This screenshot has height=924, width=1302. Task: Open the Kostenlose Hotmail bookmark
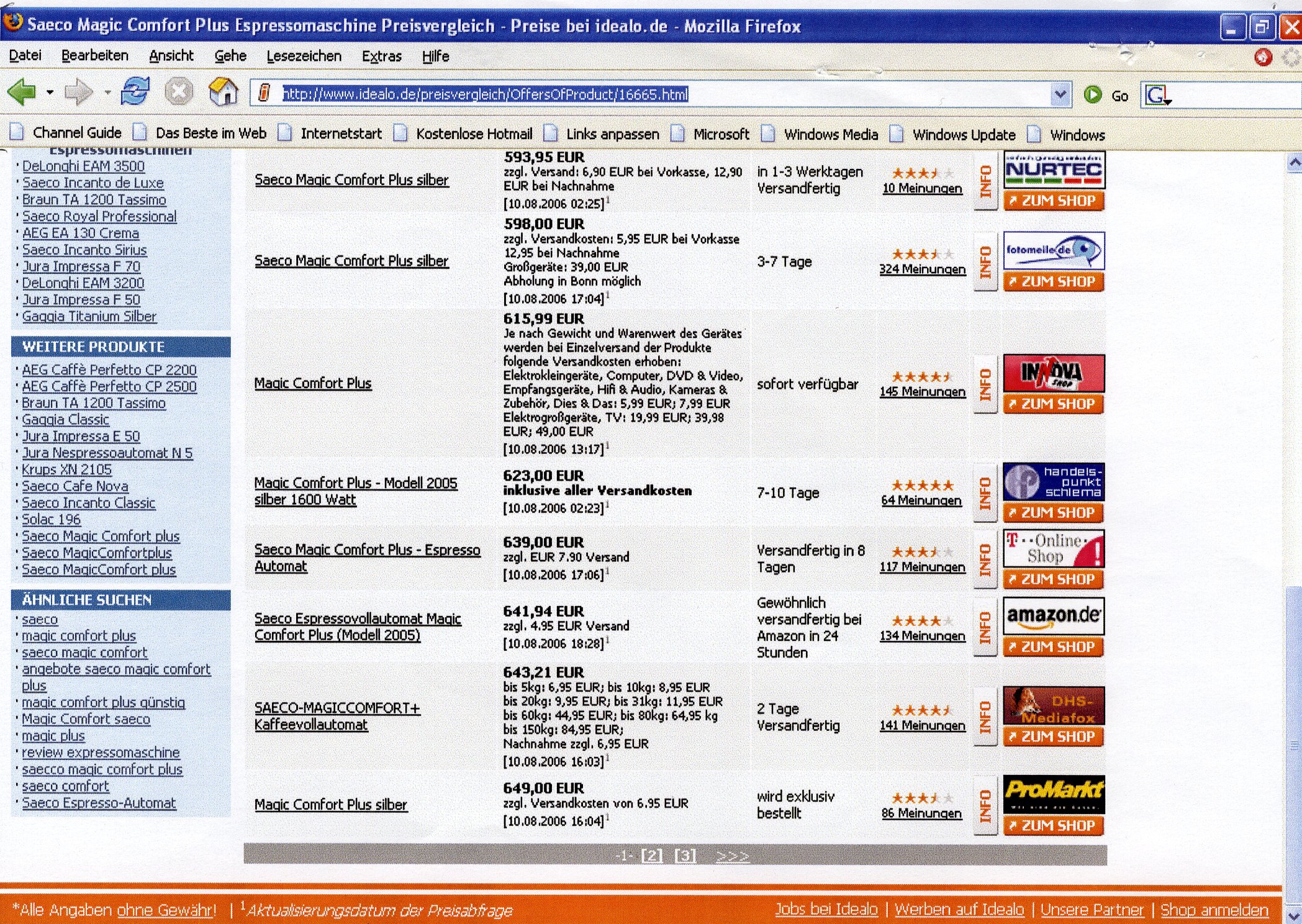tap(463, 134)
